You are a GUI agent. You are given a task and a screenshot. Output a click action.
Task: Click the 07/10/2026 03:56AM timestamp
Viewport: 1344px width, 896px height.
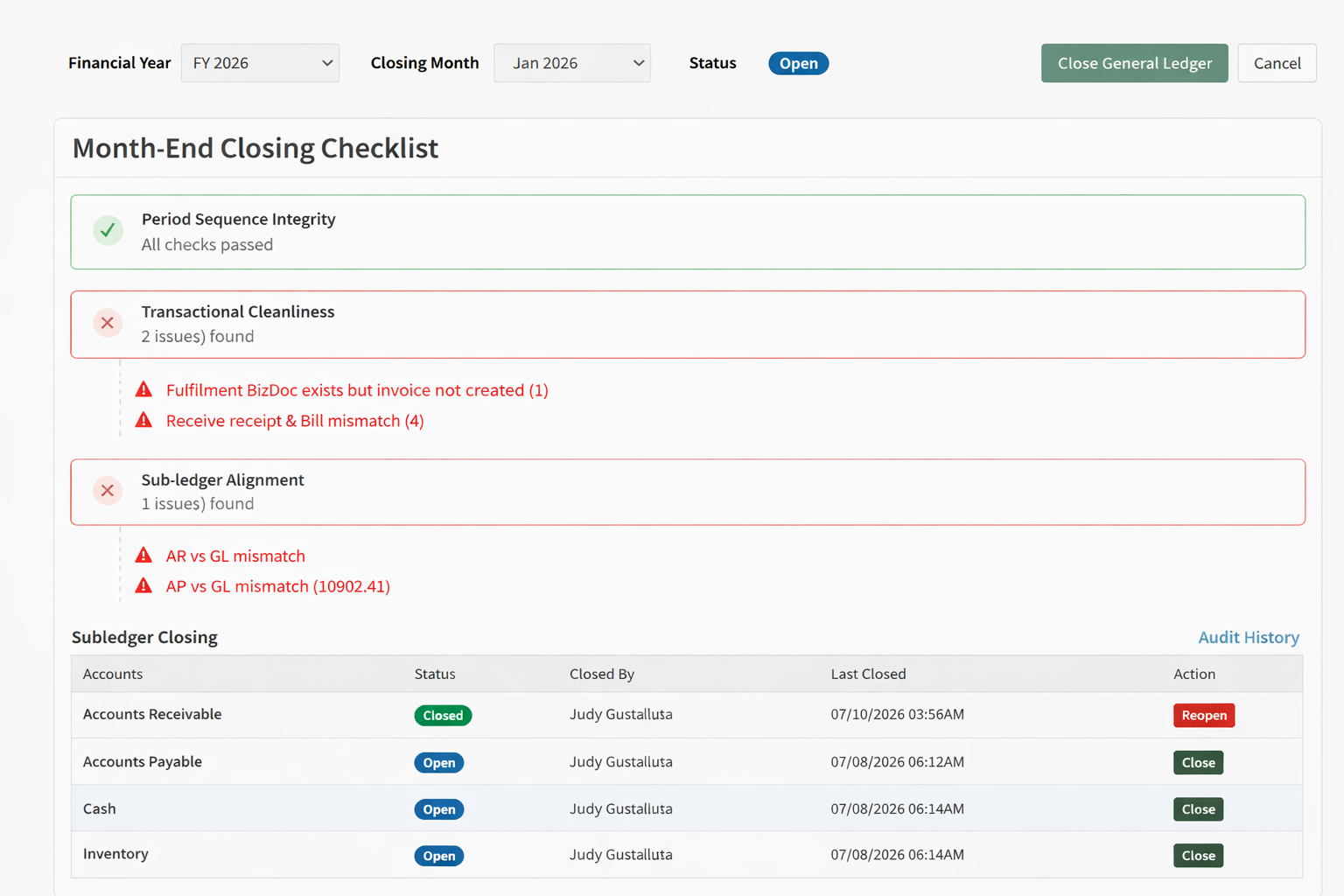[x=898, y=714]
